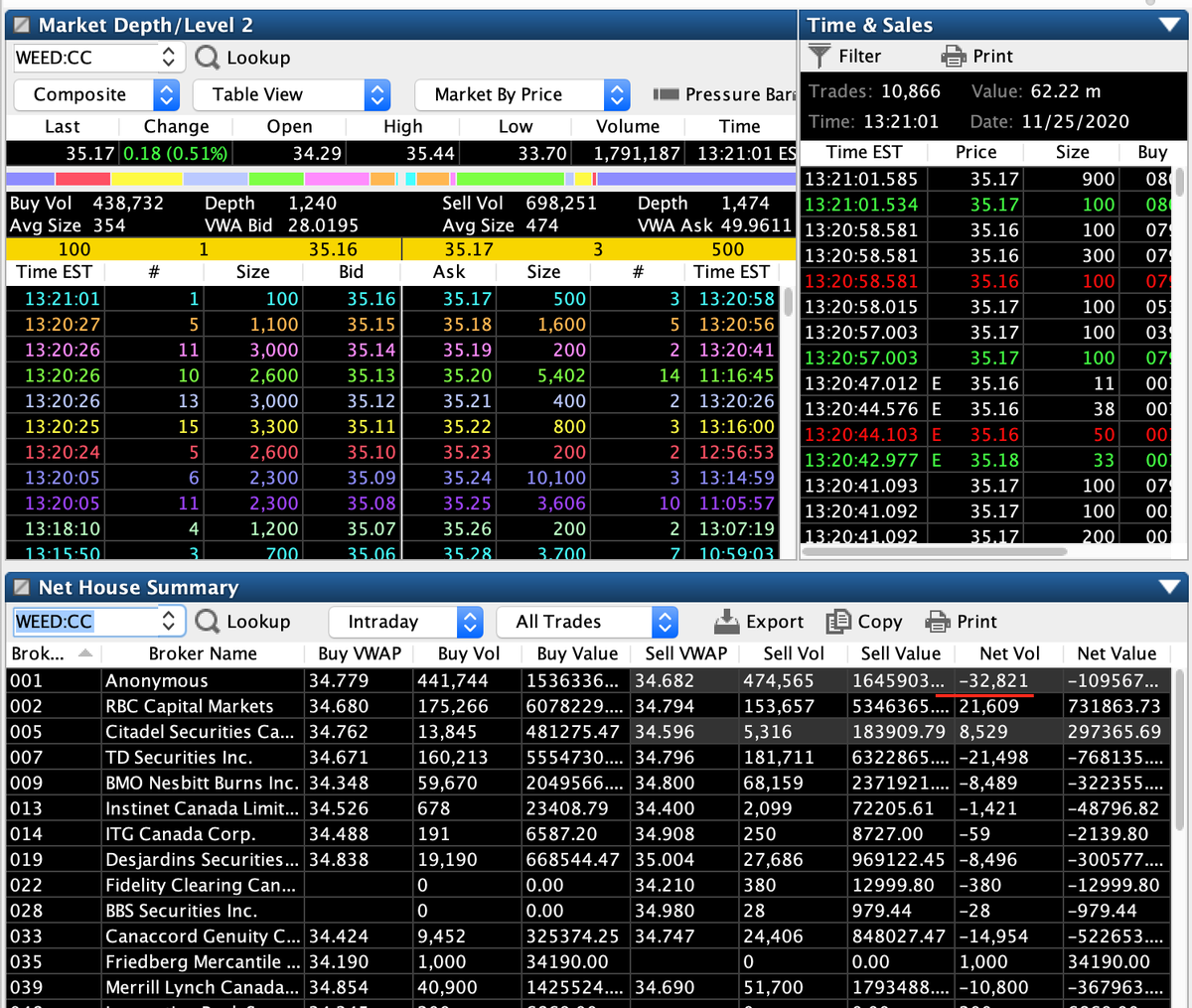1192x1008 pixels.
Task: Select the BMO Nesbitt Burns Inc. row
Action: click(589, 783)
